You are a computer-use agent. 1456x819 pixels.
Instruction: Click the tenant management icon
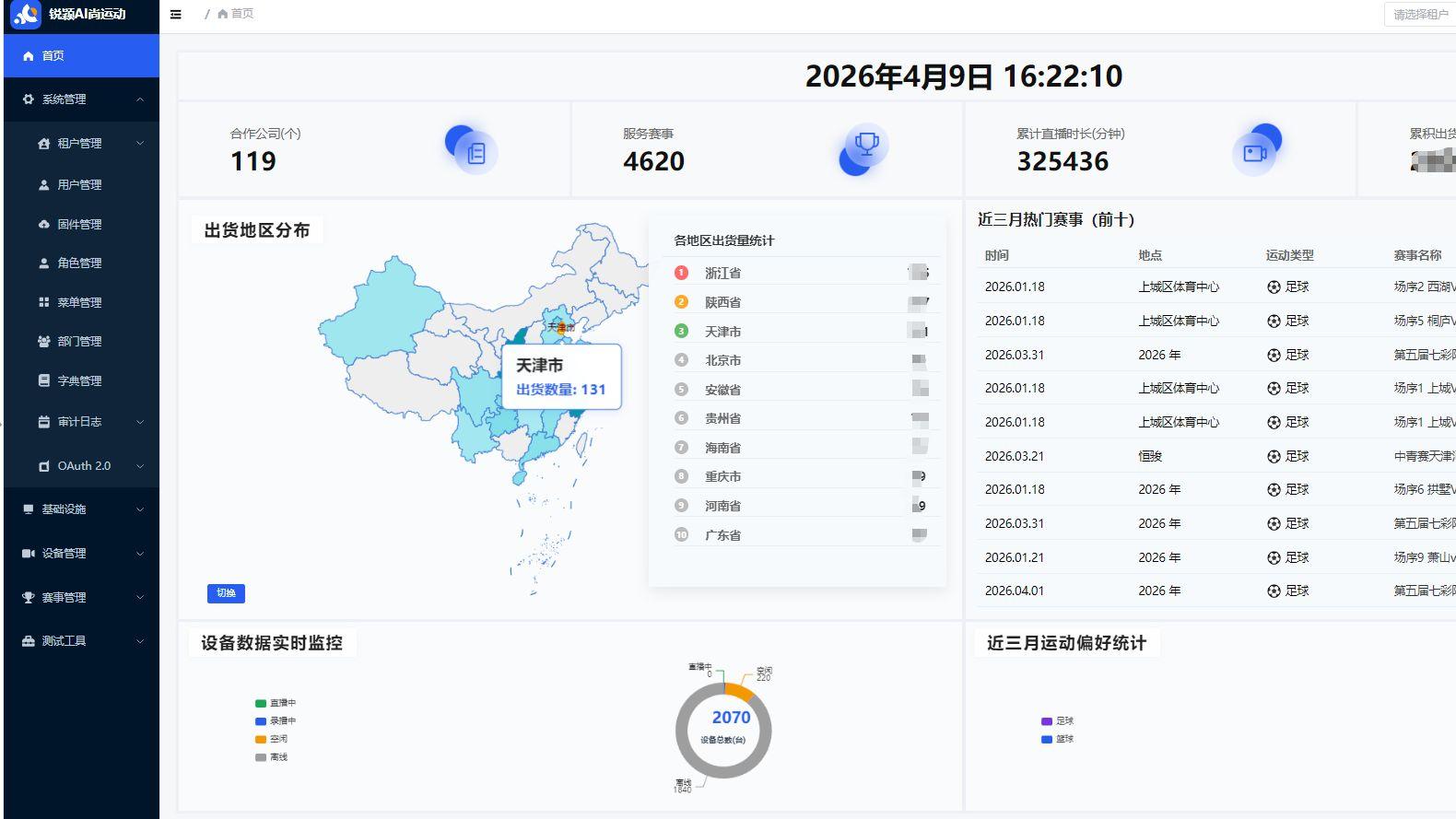coord(43,144)
